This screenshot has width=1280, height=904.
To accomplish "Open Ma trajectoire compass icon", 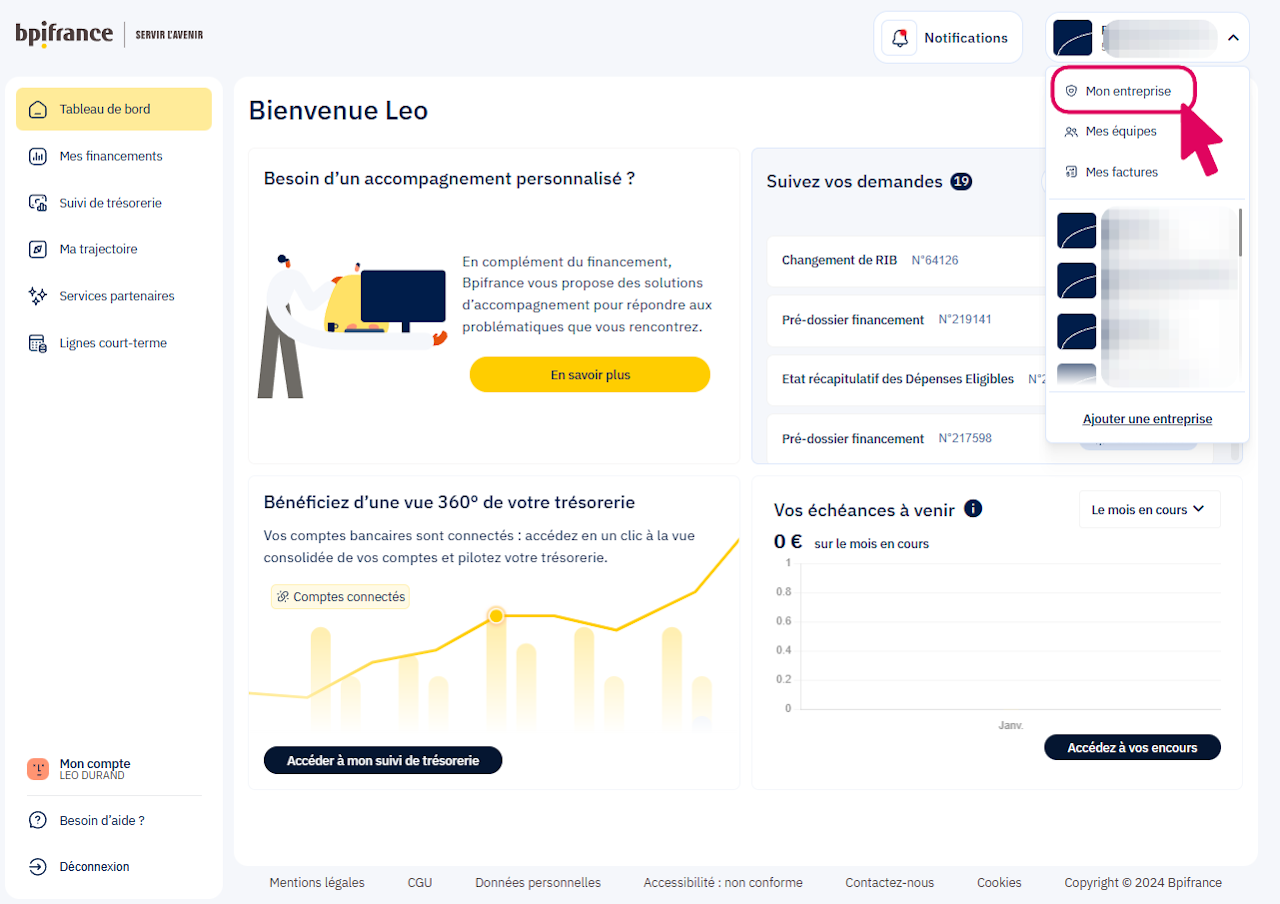I will tap(38, 249).
